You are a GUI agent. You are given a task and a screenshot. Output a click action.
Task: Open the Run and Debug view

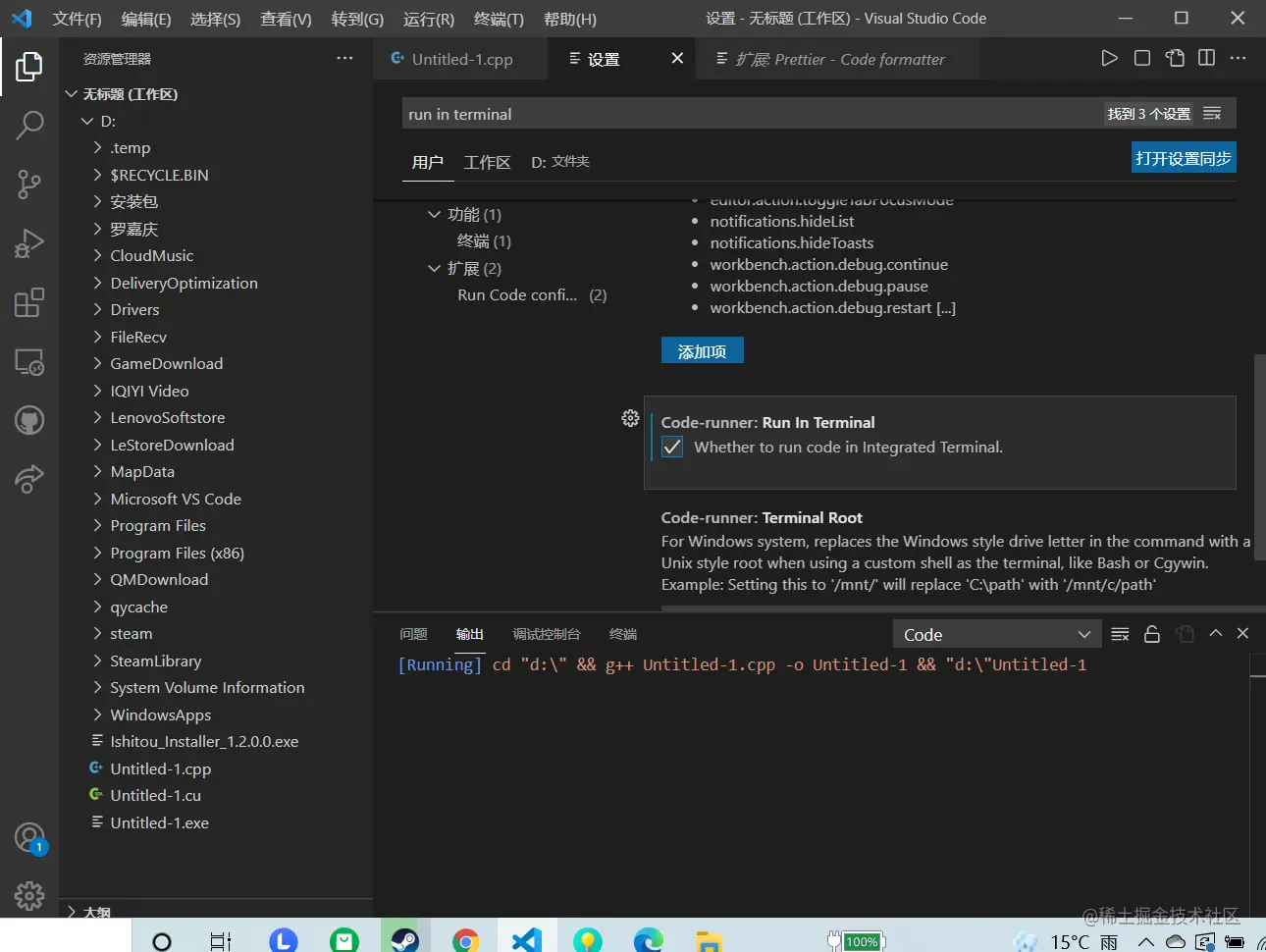[29, 243]
